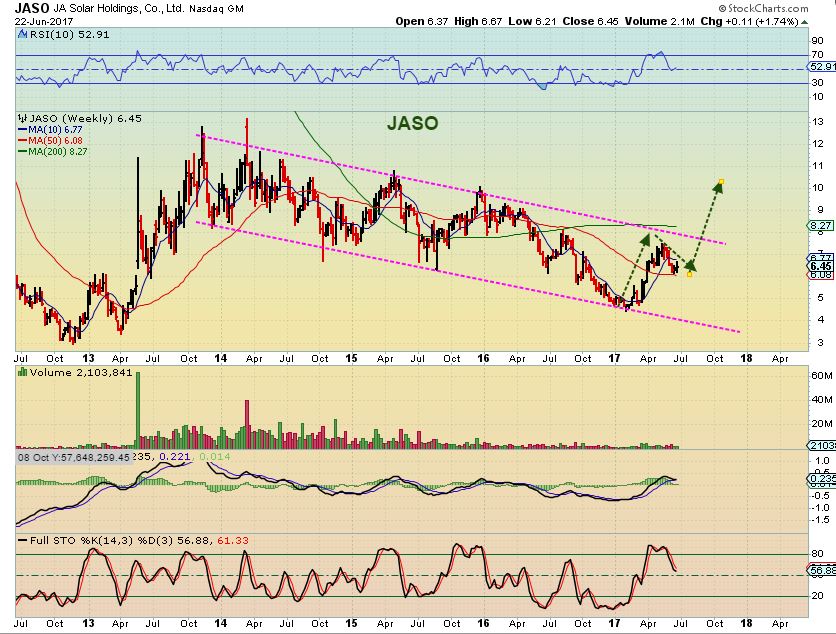The width and height of the screenshot is (836, 634).
Task: Click the 56.88 stochastic tag on right axis
Action: click(822, 570)
